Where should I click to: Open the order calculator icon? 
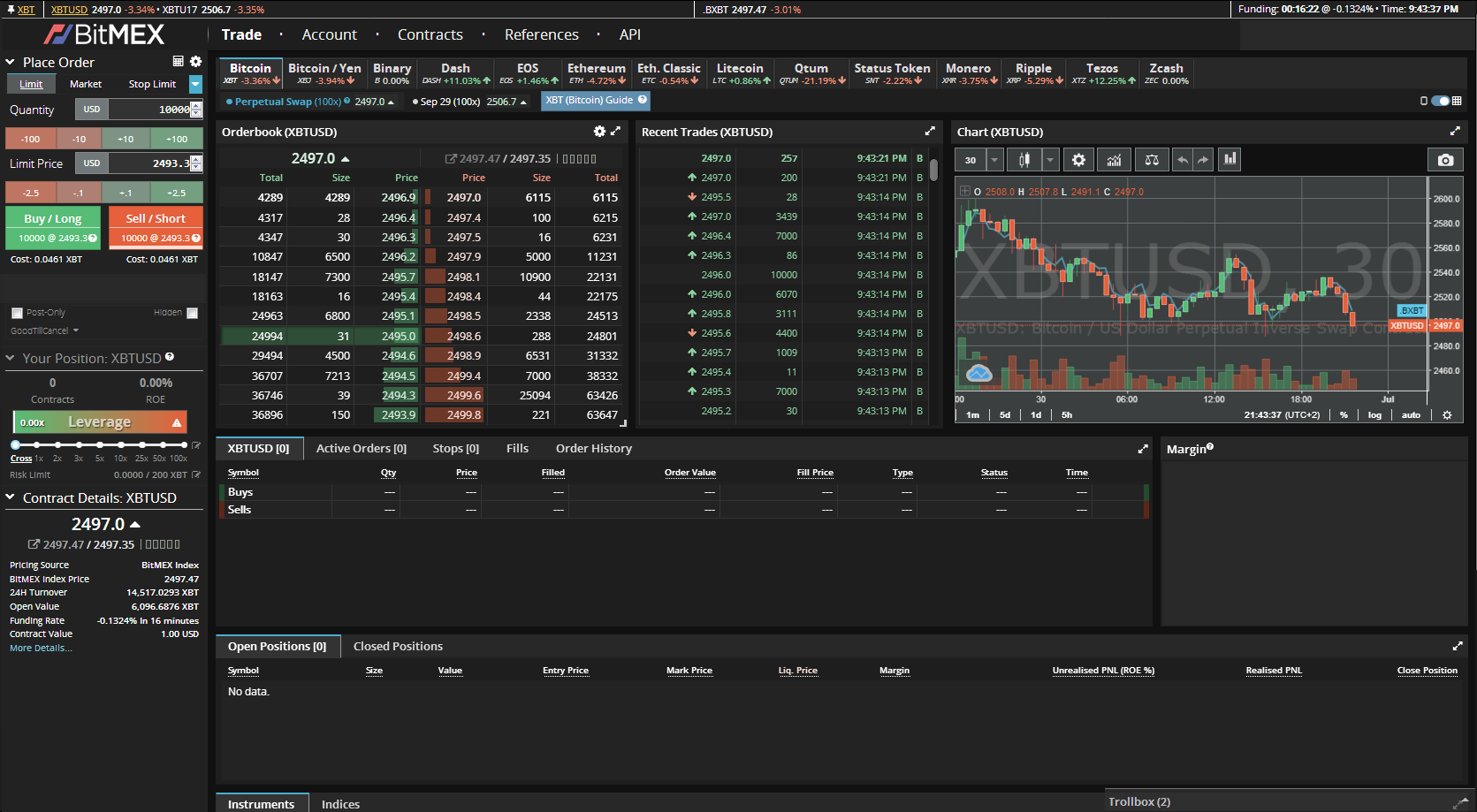tap(178, 62)
